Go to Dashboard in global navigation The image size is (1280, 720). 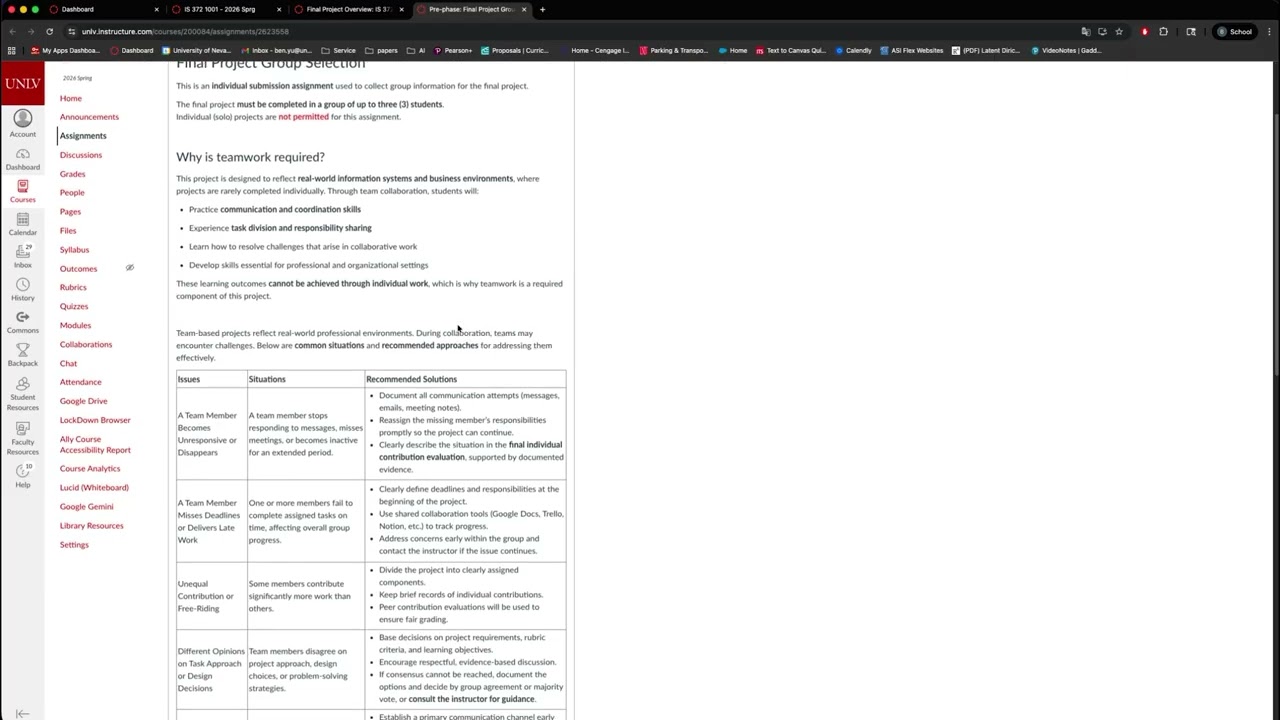click(22, 159)
